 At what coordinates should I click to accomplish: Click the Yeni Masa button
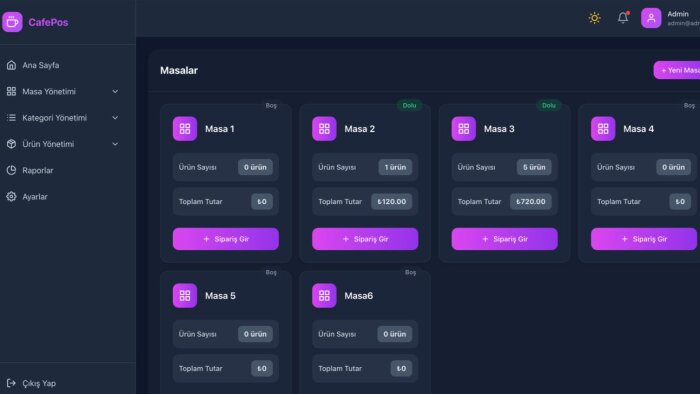(677, 71)
